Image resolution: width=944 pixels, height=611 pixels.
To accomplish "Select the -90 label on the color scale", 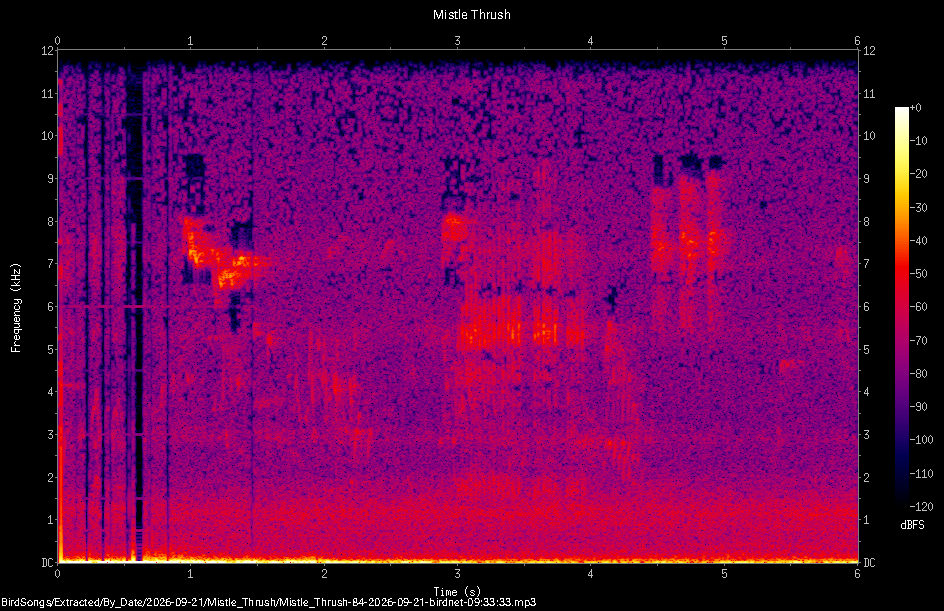I will (x=919, y=407).
